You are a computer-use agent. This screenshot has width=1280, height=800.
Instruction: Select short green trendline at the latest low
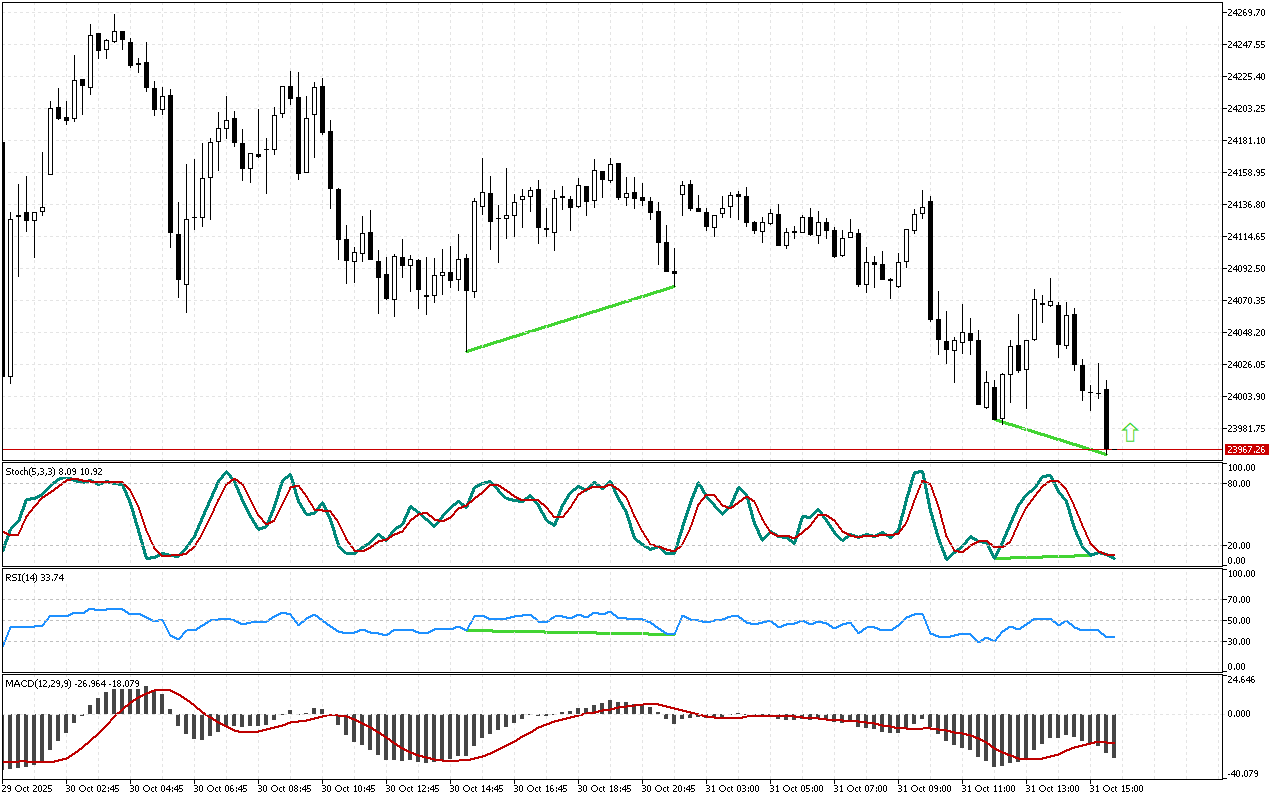point(1053,438)
